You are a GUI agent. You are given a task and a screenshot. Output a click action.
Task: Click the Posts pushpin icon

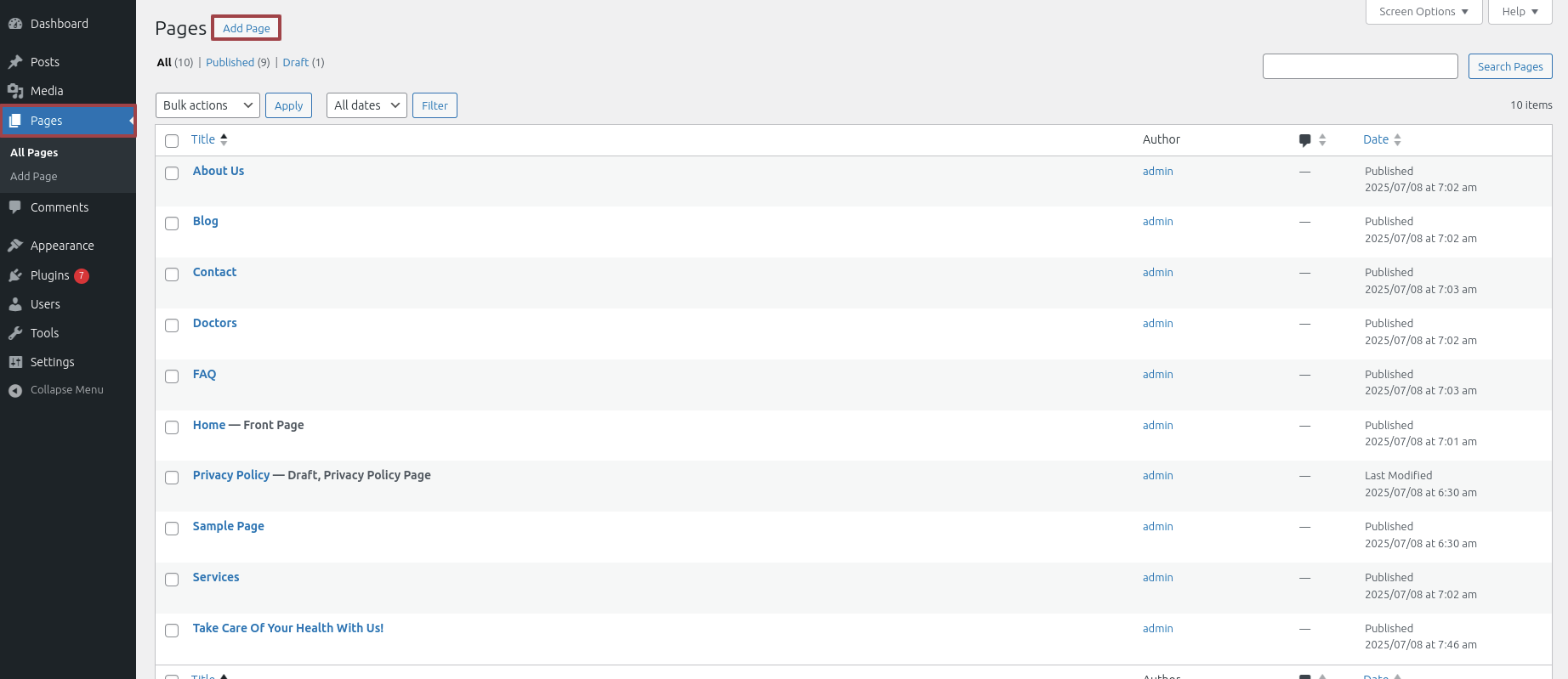pyautogui.click(x=15, y=62)
